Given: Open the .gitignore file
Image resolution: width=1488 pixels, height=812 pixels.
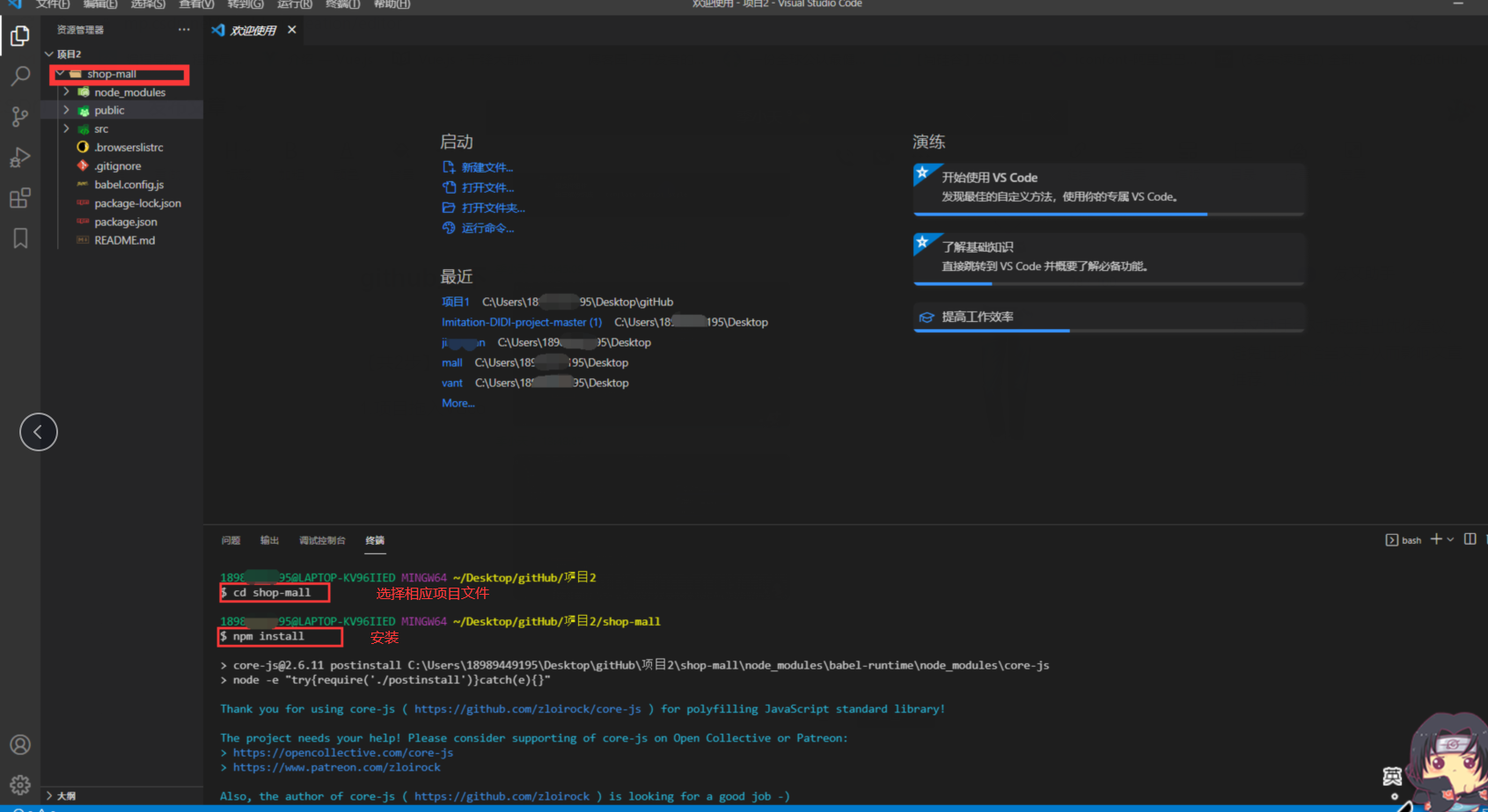Looking at the screenshot, I should [x=118, y=165].
